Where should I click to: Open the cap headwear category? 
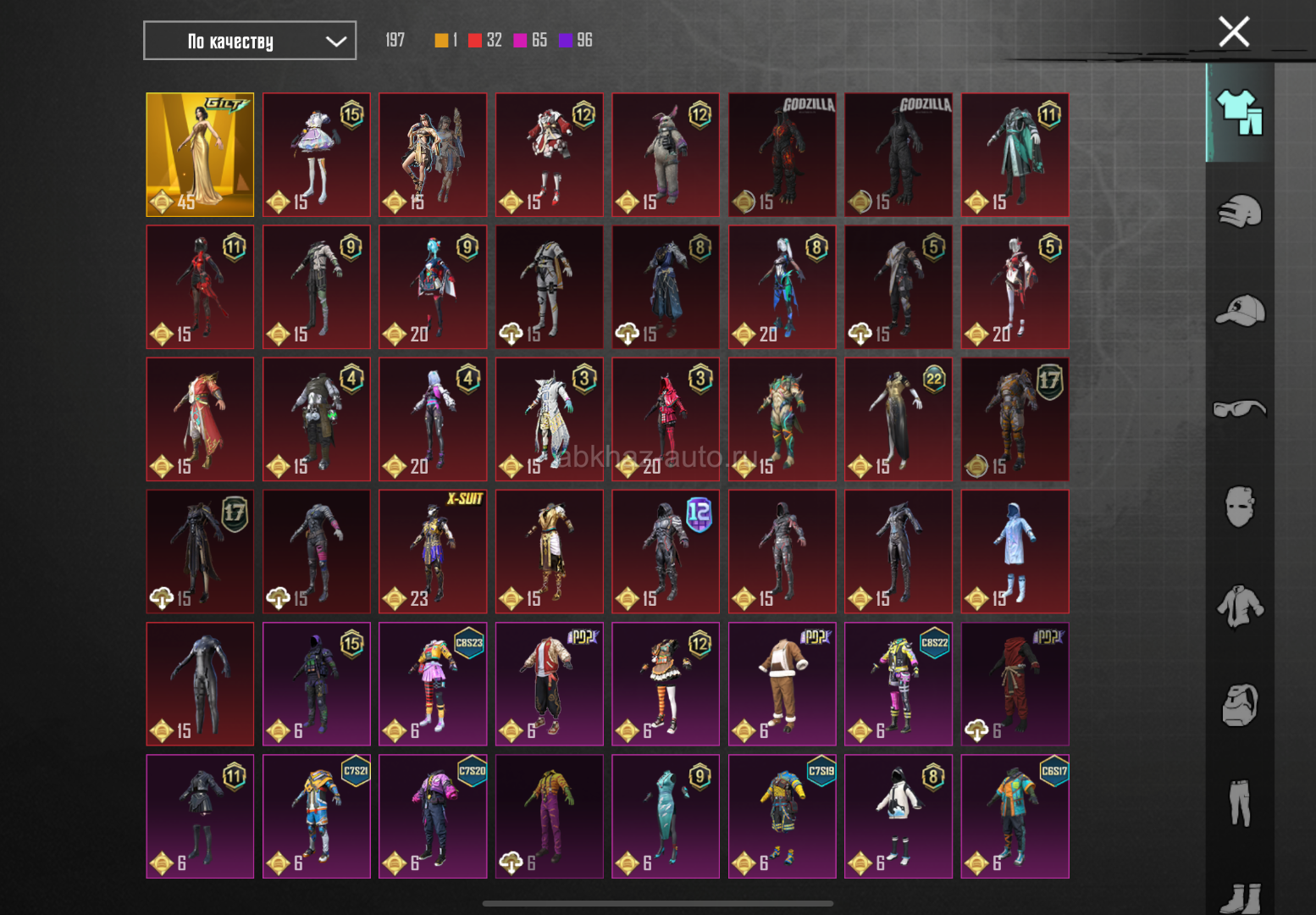tap(1239, 310)
